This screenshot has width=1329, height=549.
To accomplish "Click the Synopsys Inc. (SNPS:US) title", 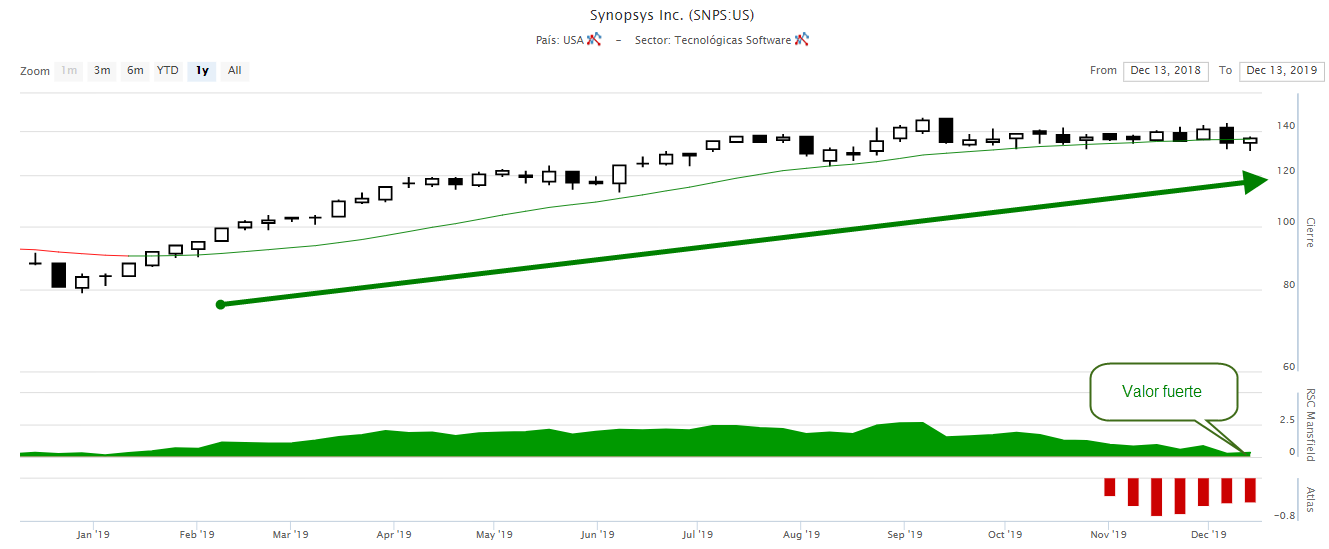I will [671, 15].
